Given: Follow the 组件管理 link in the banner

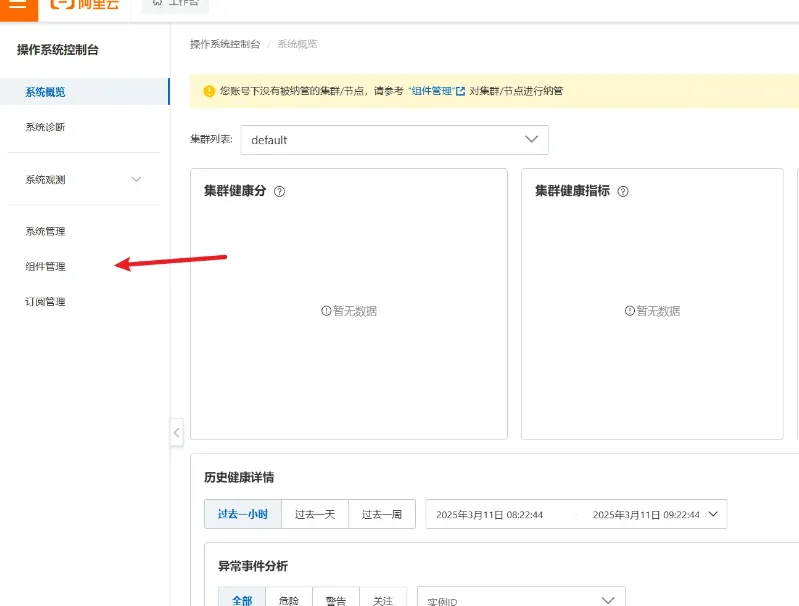Looking at the screenshot, I should coord(432,91).
